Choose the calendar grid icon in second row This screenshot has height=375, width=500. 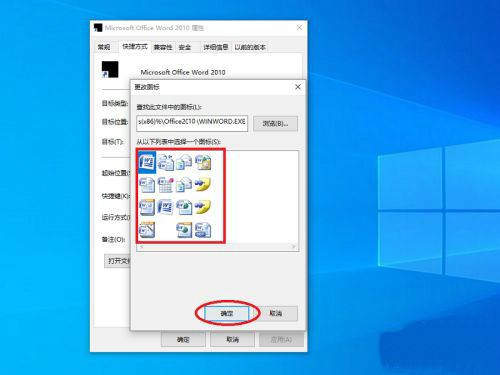pyautogui.click(x=166, y=185)
